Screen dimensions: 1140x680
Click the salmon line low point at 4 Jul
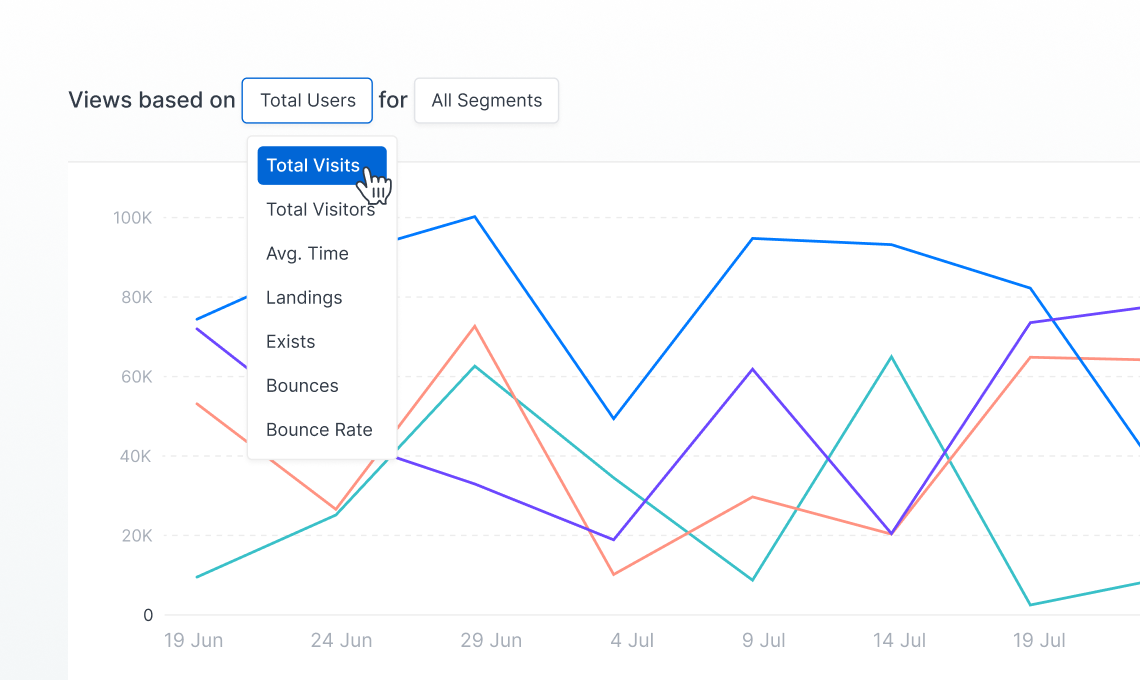(x=614, y=575)
